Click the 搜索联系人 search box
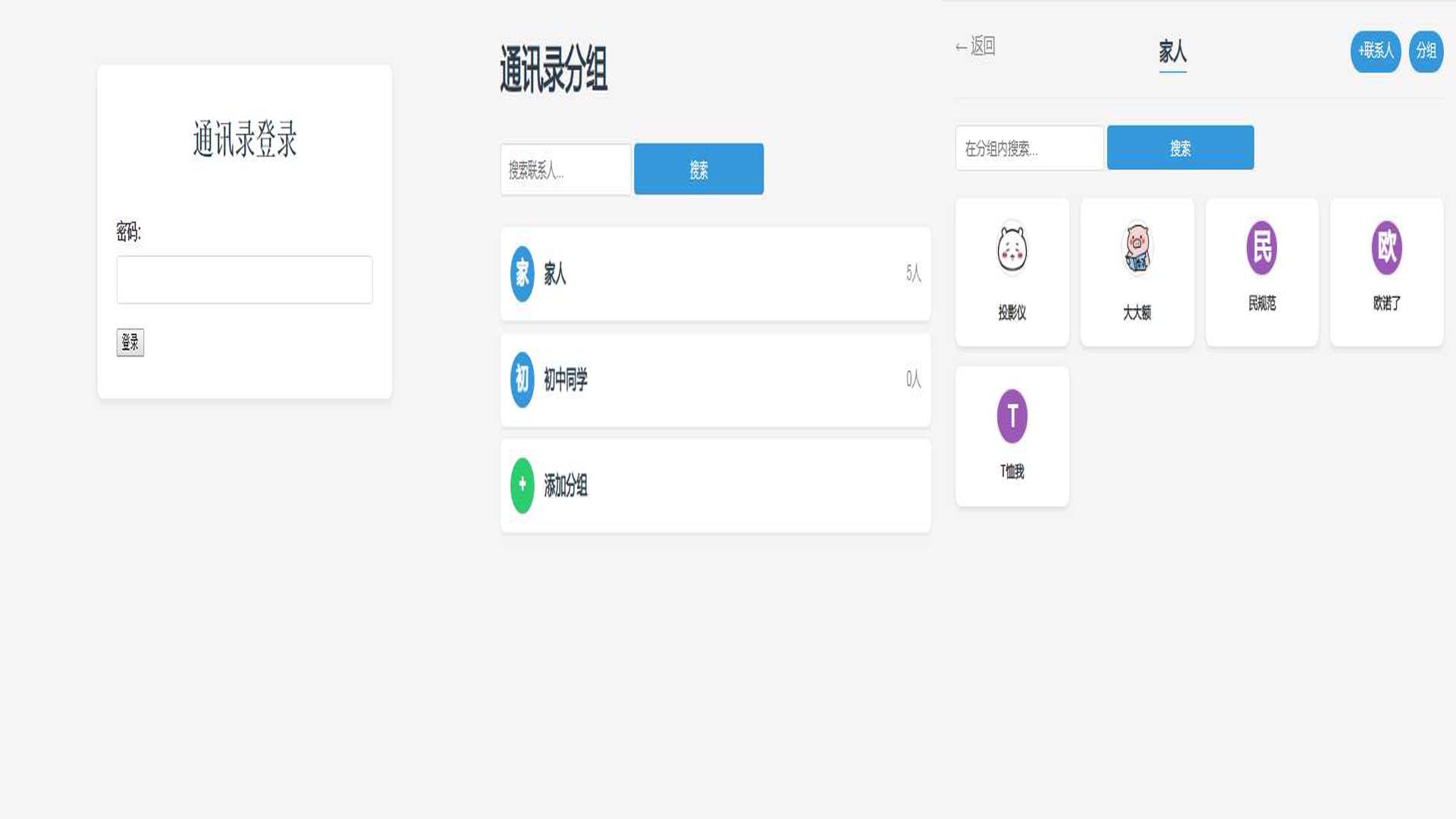This screenshot has width=1456, height=819. pos(565,170)
